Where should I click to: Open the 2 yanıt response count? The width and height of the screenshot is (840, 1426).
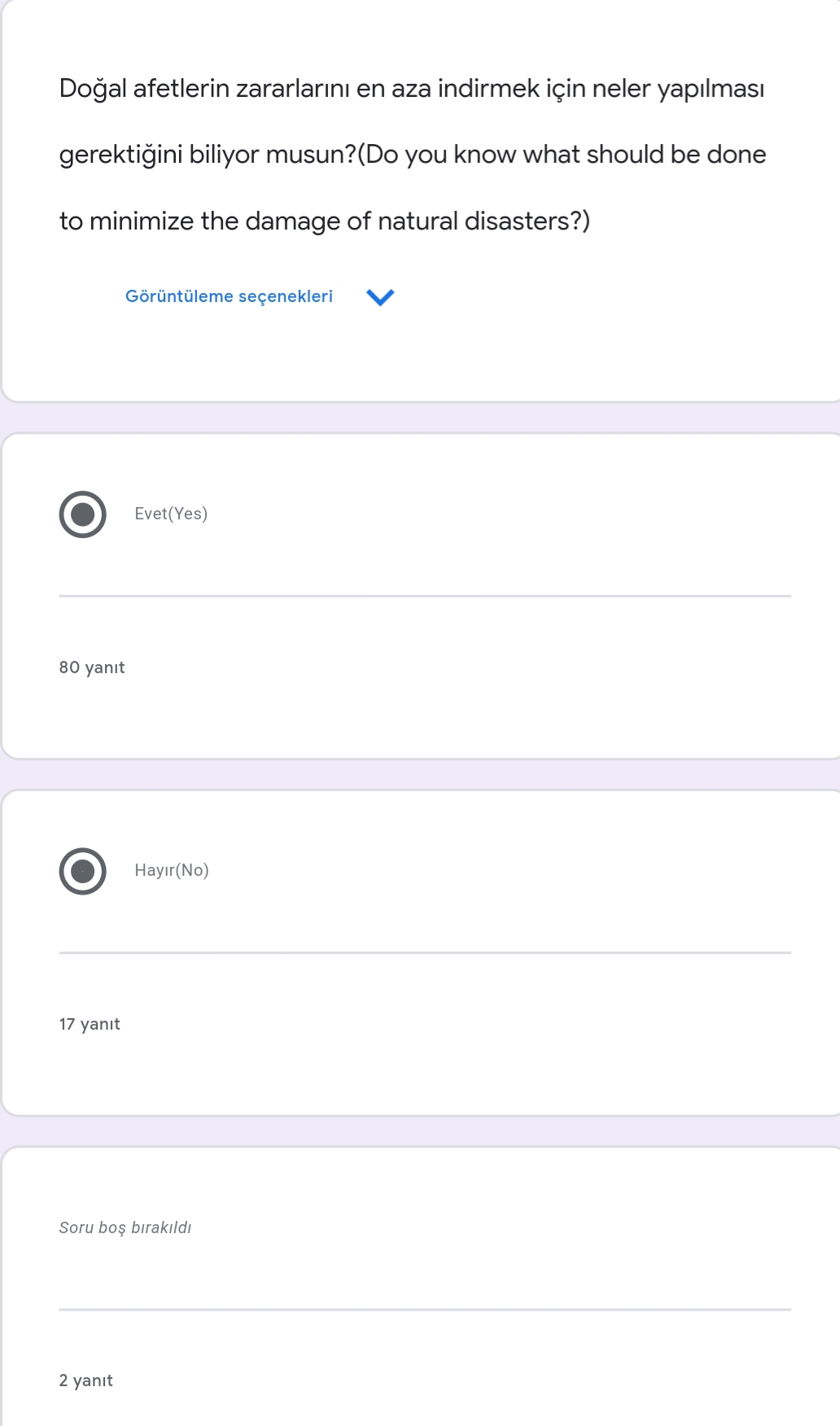point(85,1380)
